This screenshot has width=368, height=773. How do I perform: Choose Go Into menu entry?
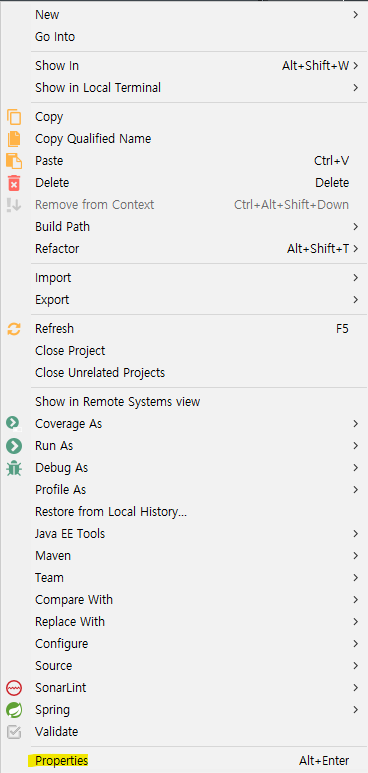pos(55,37)
